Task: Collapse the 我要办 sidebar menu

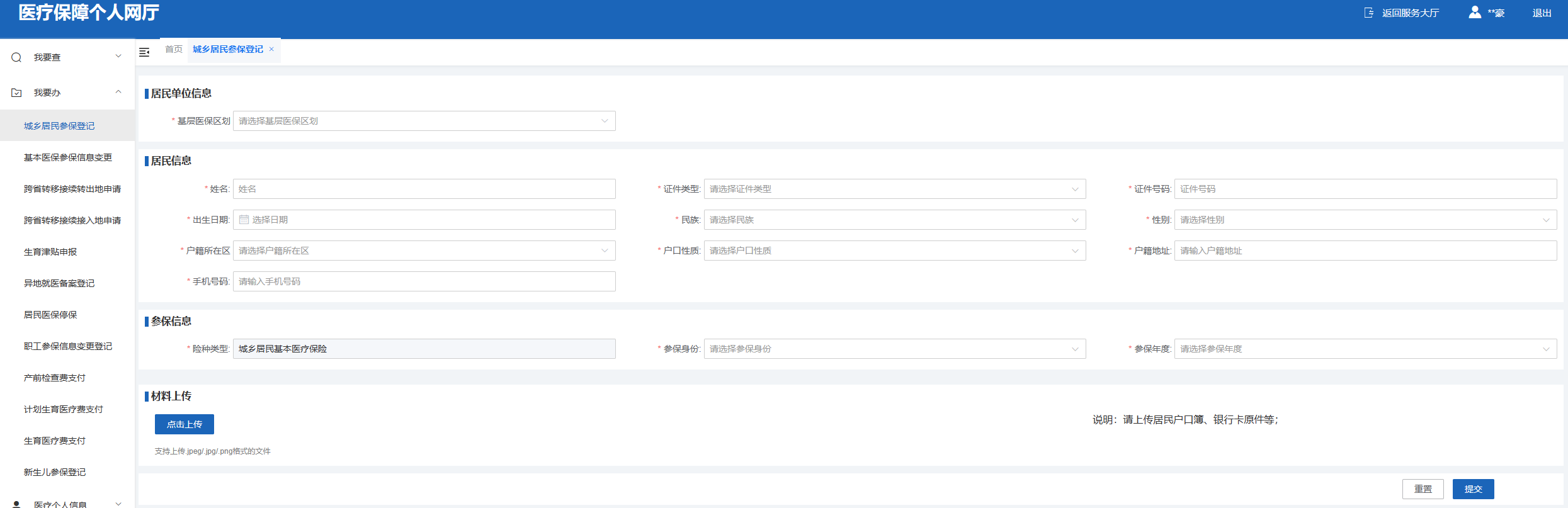Action: tap(118, 92)
